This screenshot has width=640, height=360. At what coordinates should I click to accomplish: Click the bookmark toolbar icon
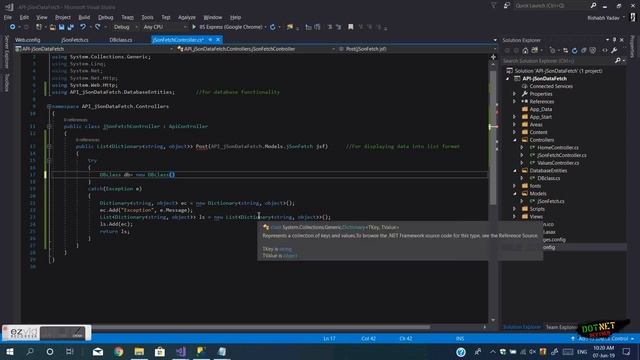click(350, 27)
